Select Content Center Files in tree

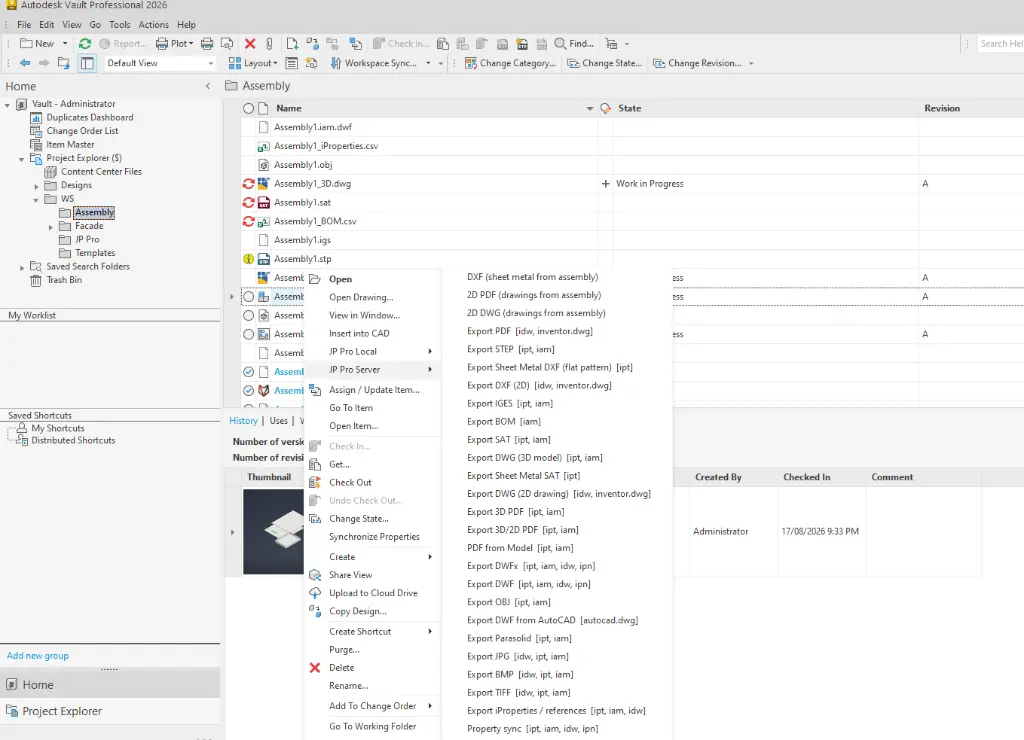point(101,172)
